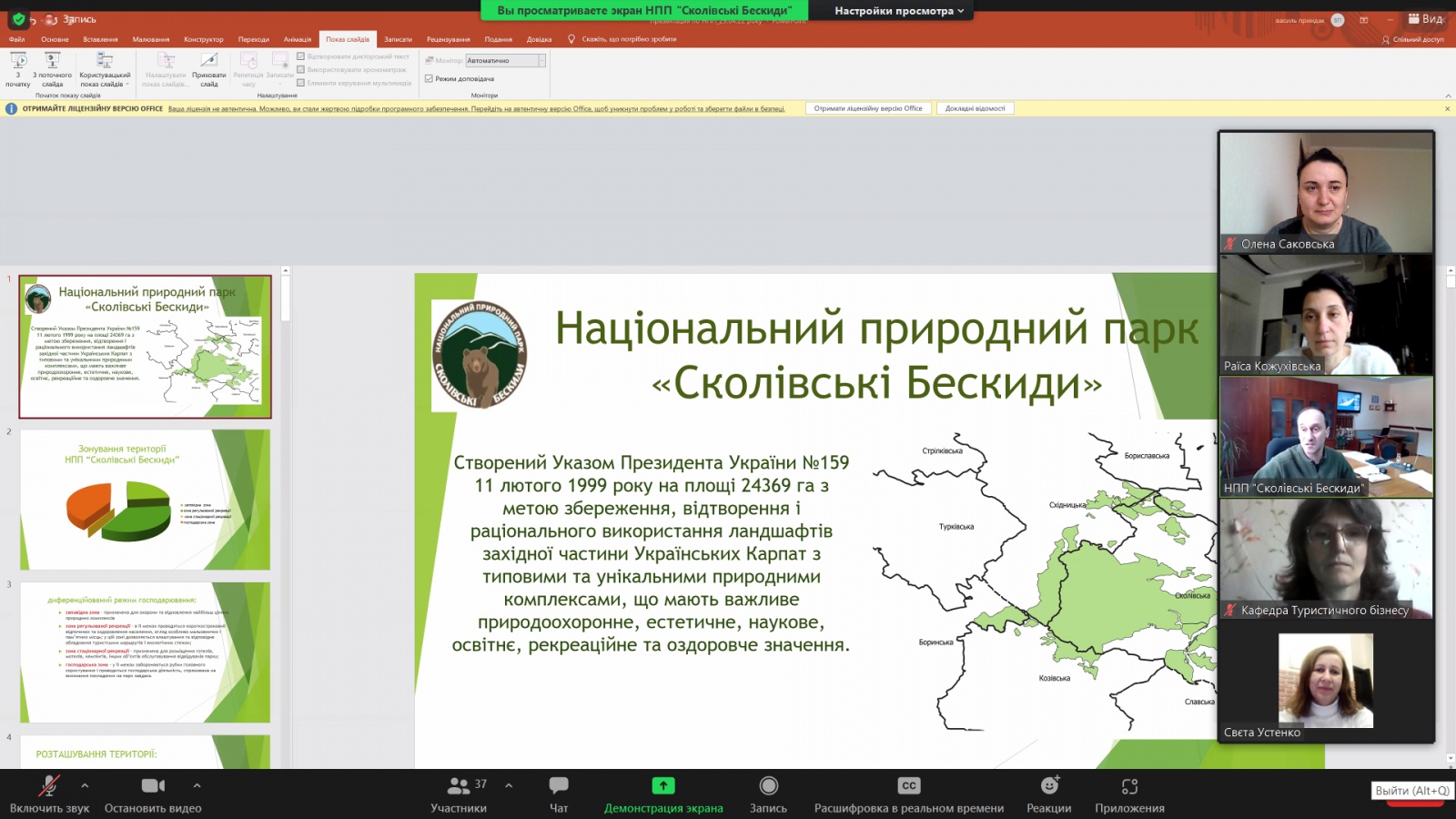Image resolution: width=1456 pixels, height=819 pixels.
Task: Open Користувацький показ слайдів custom show
Action: coord(105,69)
